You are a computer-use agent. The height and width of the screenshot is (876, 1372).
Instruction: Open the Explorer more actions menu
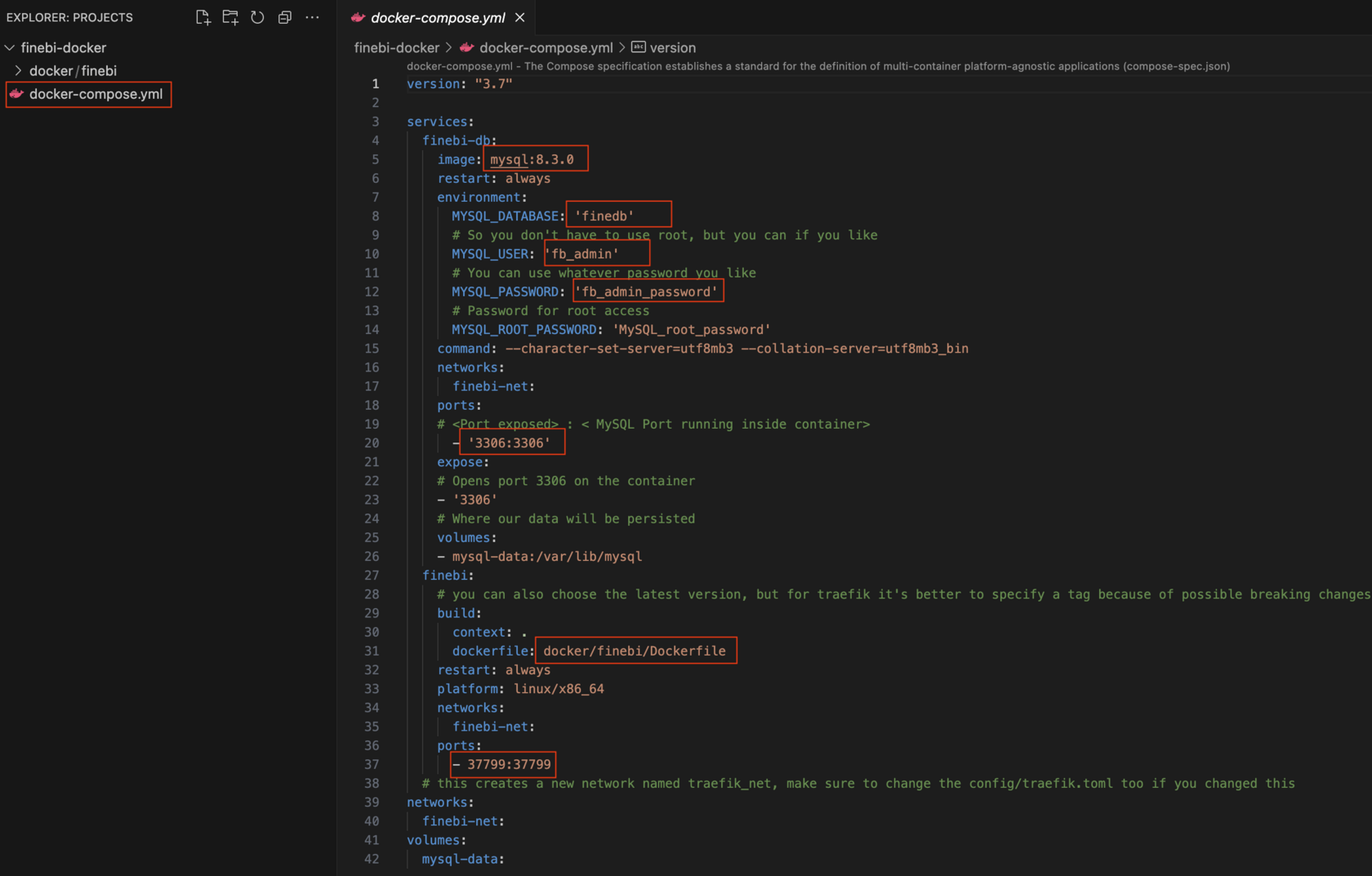click(x=312, y=17)
